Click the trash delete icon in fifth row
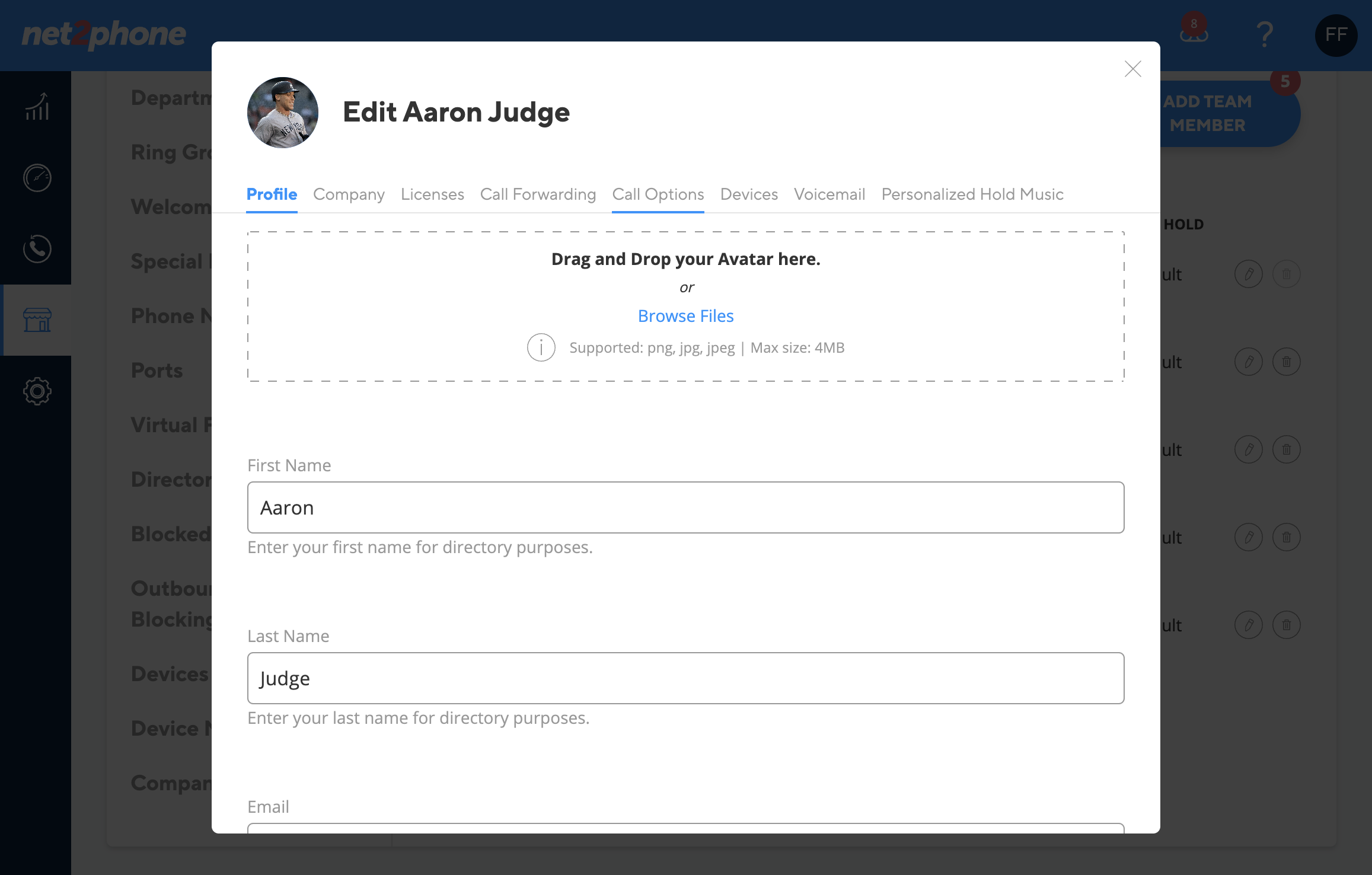The image size is (1372, 875). coord(1286,625)
